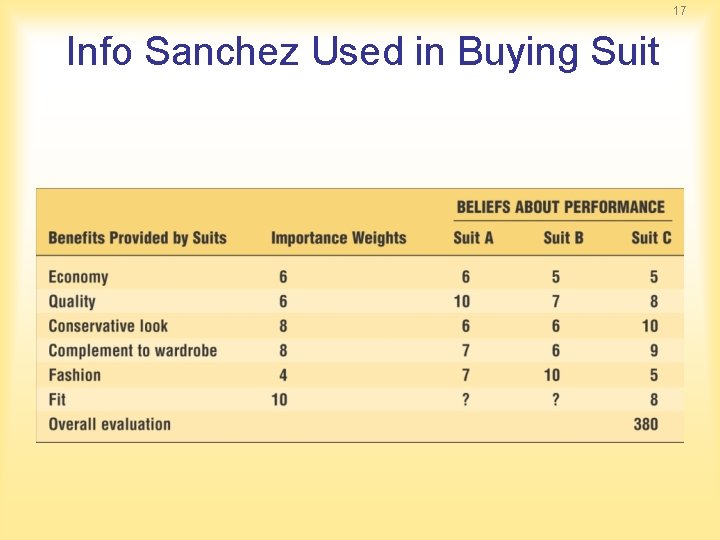Click the 'Suit B' column header

click(563, 238)
